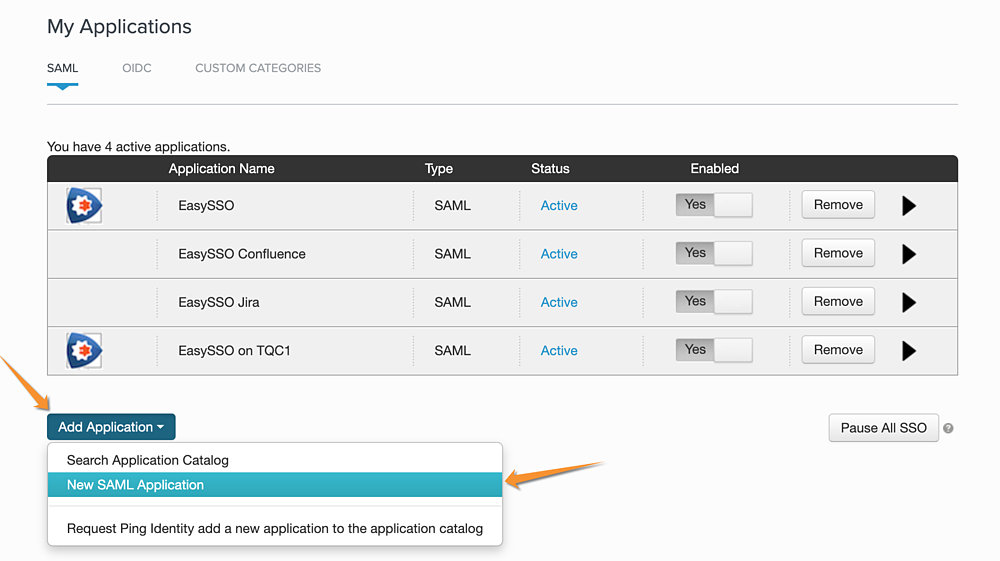Select New SAML Application menu entry

click(275, 484)
